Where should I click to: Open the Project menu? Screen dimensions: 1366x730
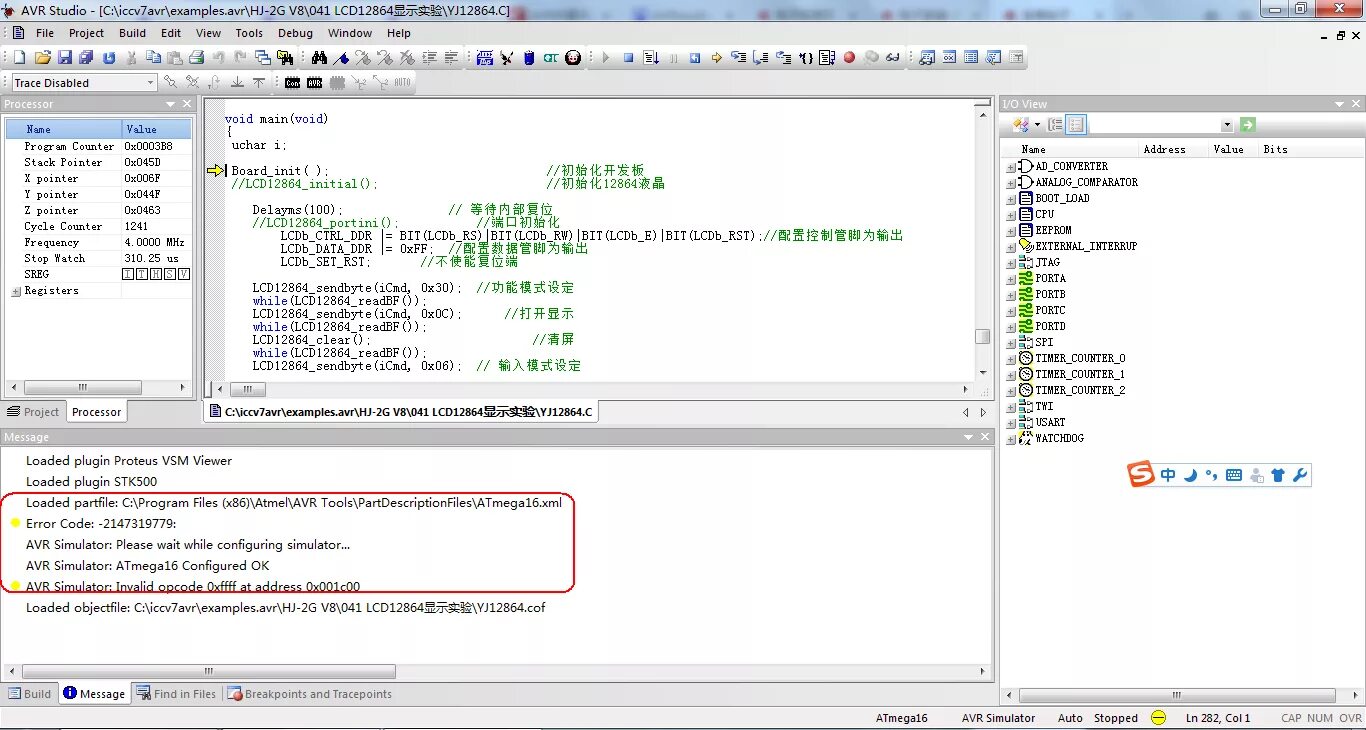click(86, 33)
